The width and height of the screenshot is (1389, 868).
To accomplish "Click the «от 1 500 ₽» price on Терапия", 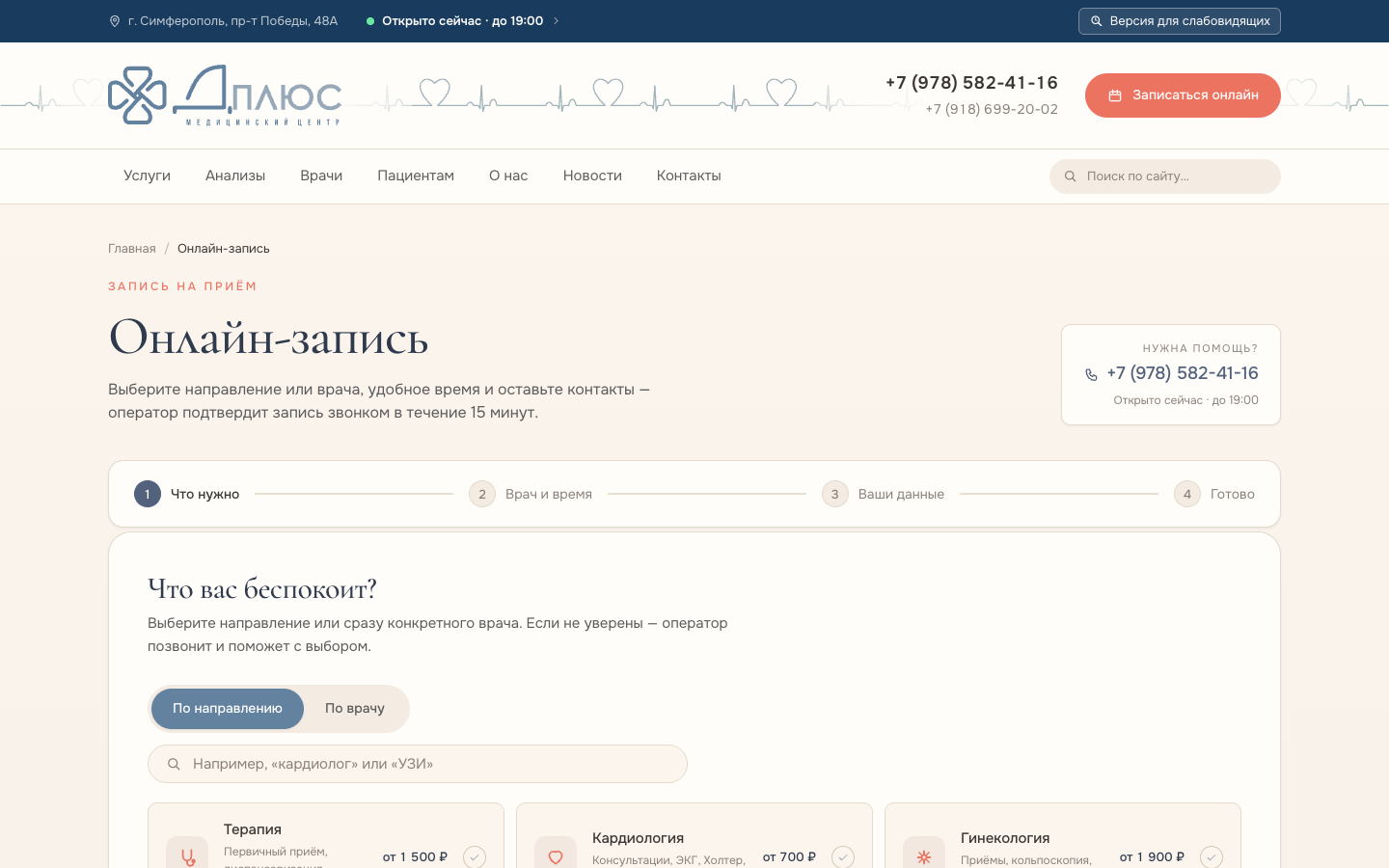I will [x=415, y=856].
